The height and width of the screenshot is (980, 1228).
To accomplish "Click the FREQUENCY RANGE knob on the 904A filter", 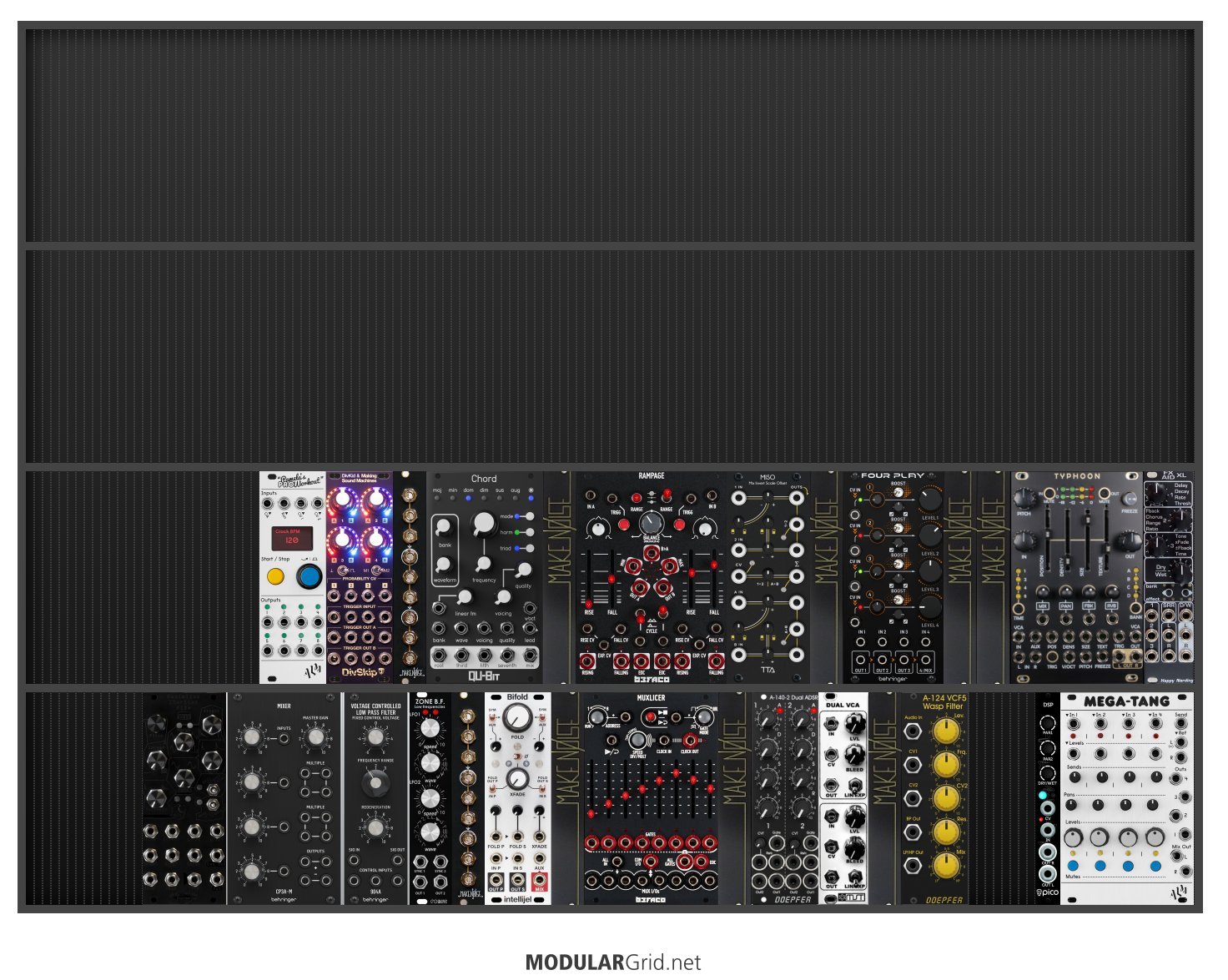I will pos(375,781).
